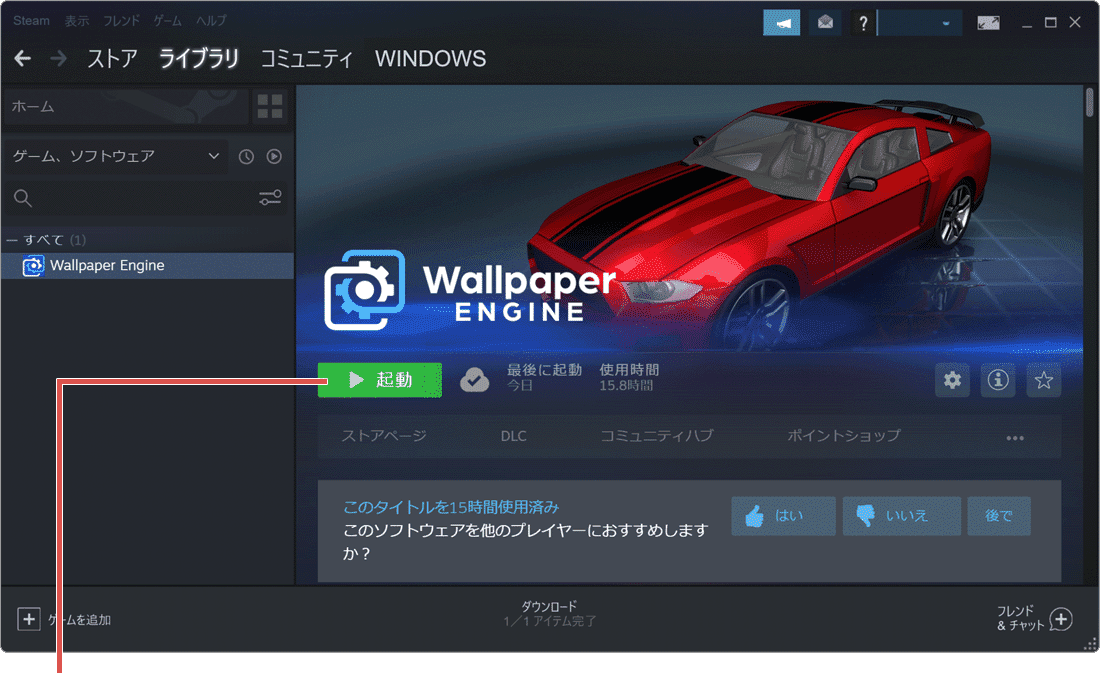Open the 表示 menu
This screenshot has height=673, width=1100.
(76, 21)
